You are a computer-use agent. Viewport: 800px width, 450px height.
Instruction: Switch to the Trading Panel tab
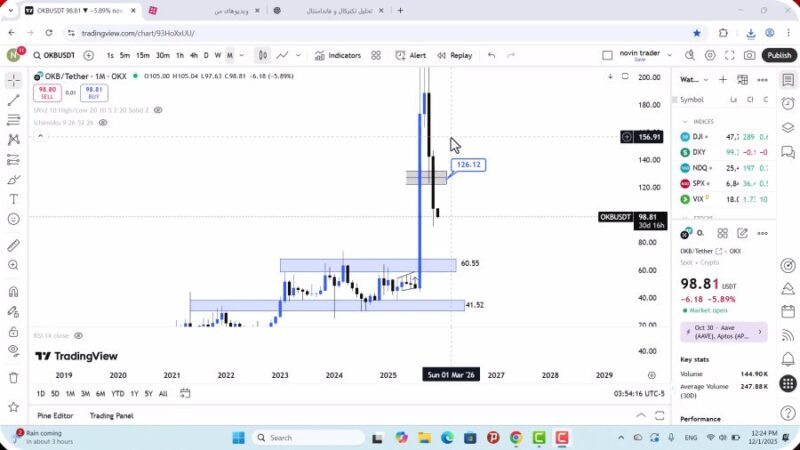point(111,415)
